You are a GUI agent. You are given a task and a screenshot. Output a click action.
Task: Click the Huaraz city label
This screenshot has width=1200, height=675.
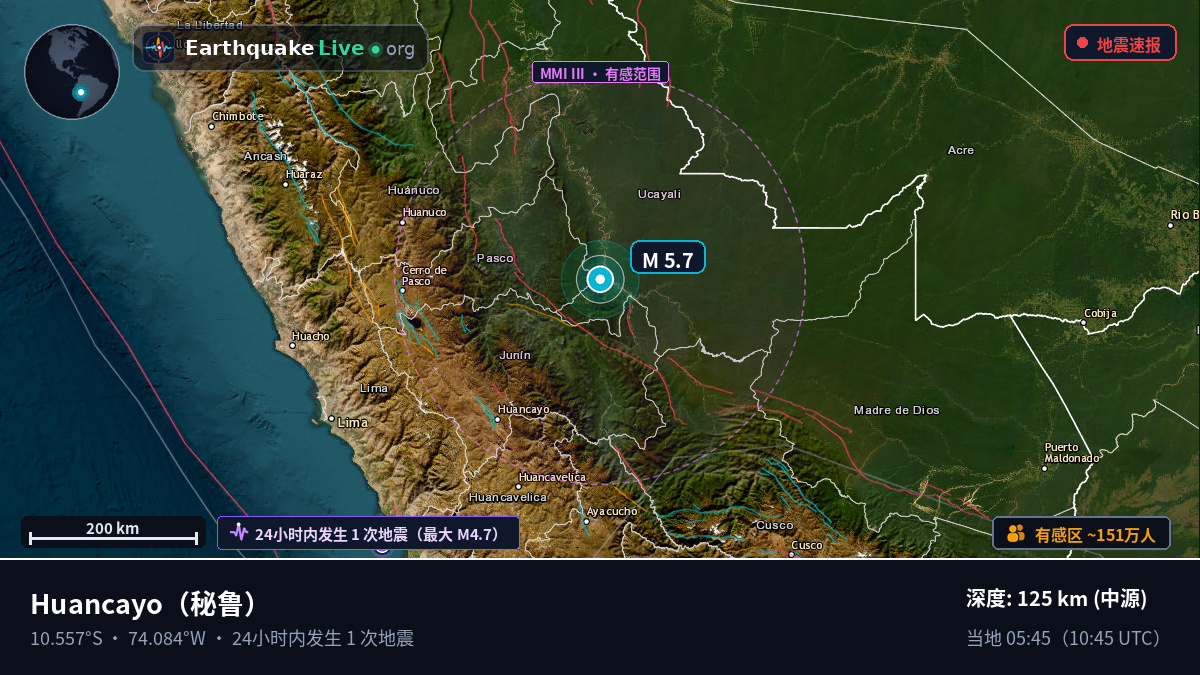(304, 174)
